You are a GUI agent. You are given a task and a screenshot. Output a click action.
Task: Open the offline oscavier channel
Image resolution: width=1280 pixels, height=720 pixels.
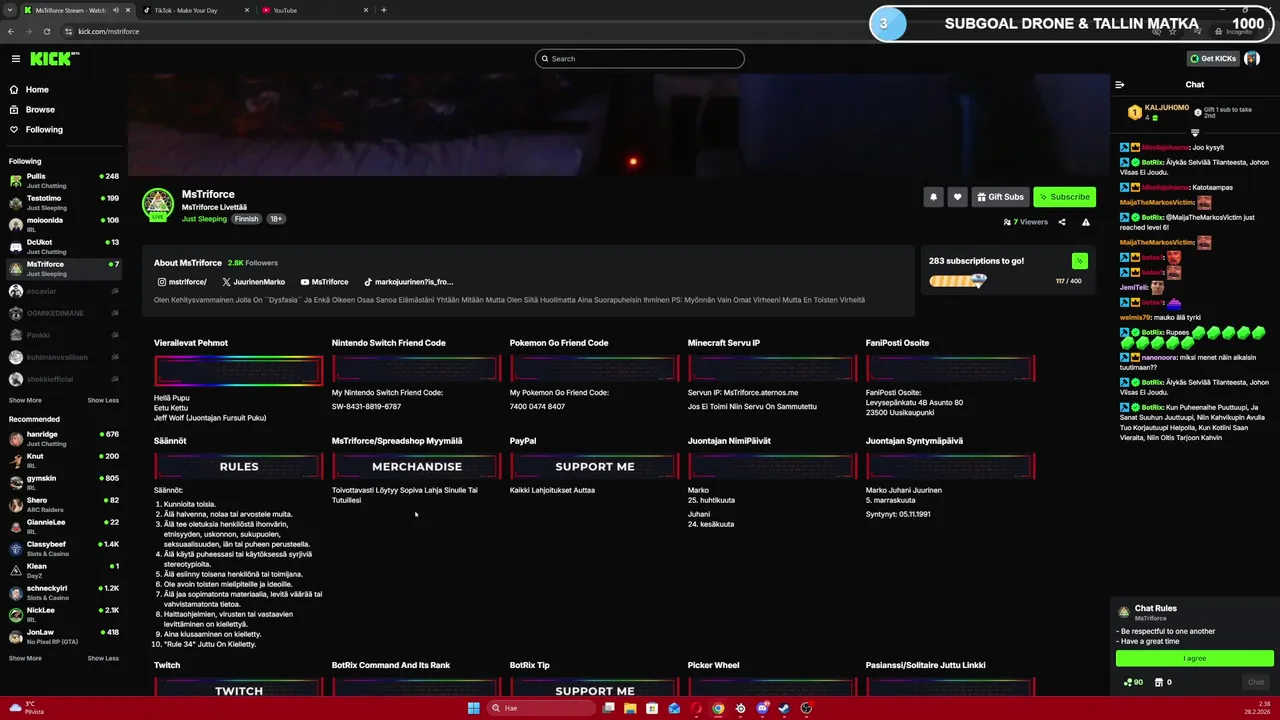point(63,291)
